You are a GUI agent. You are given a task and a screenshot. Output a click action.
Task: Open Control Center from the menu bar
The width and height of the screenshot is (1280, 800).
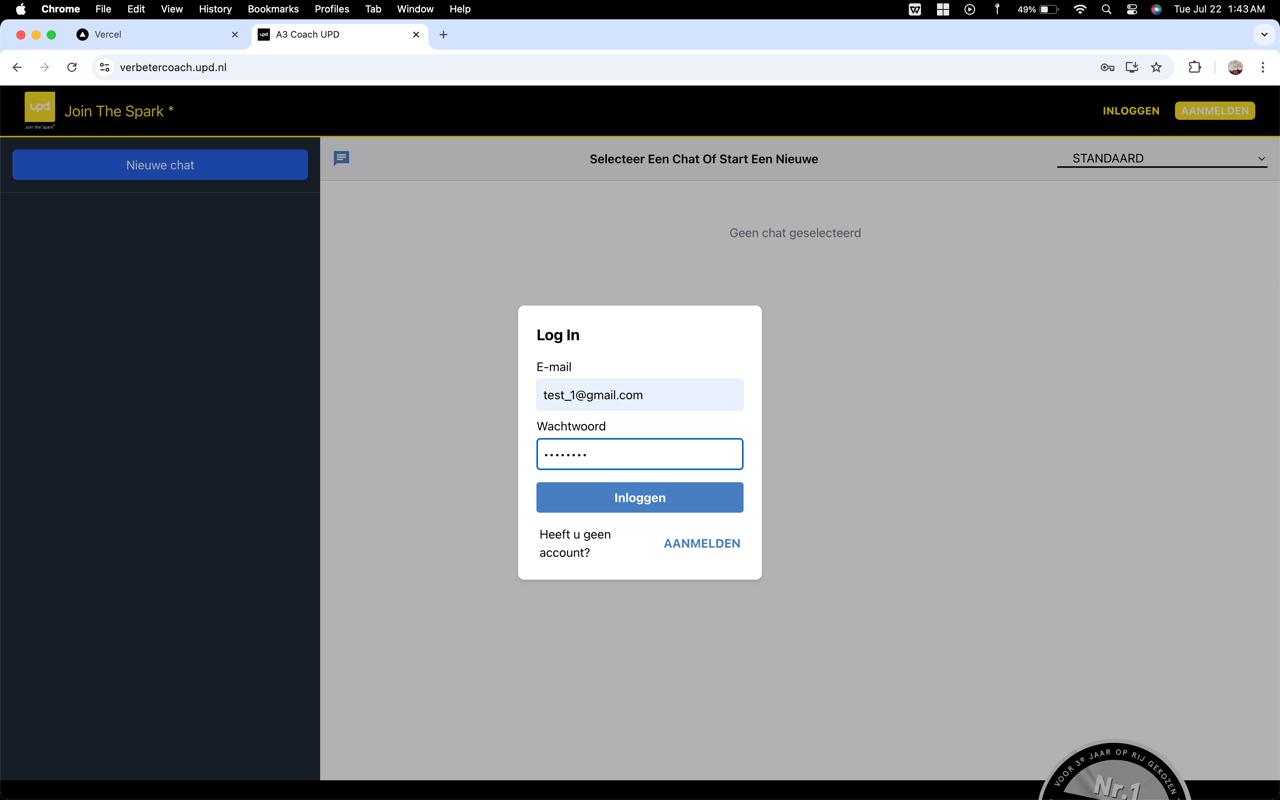[1132, 9]
